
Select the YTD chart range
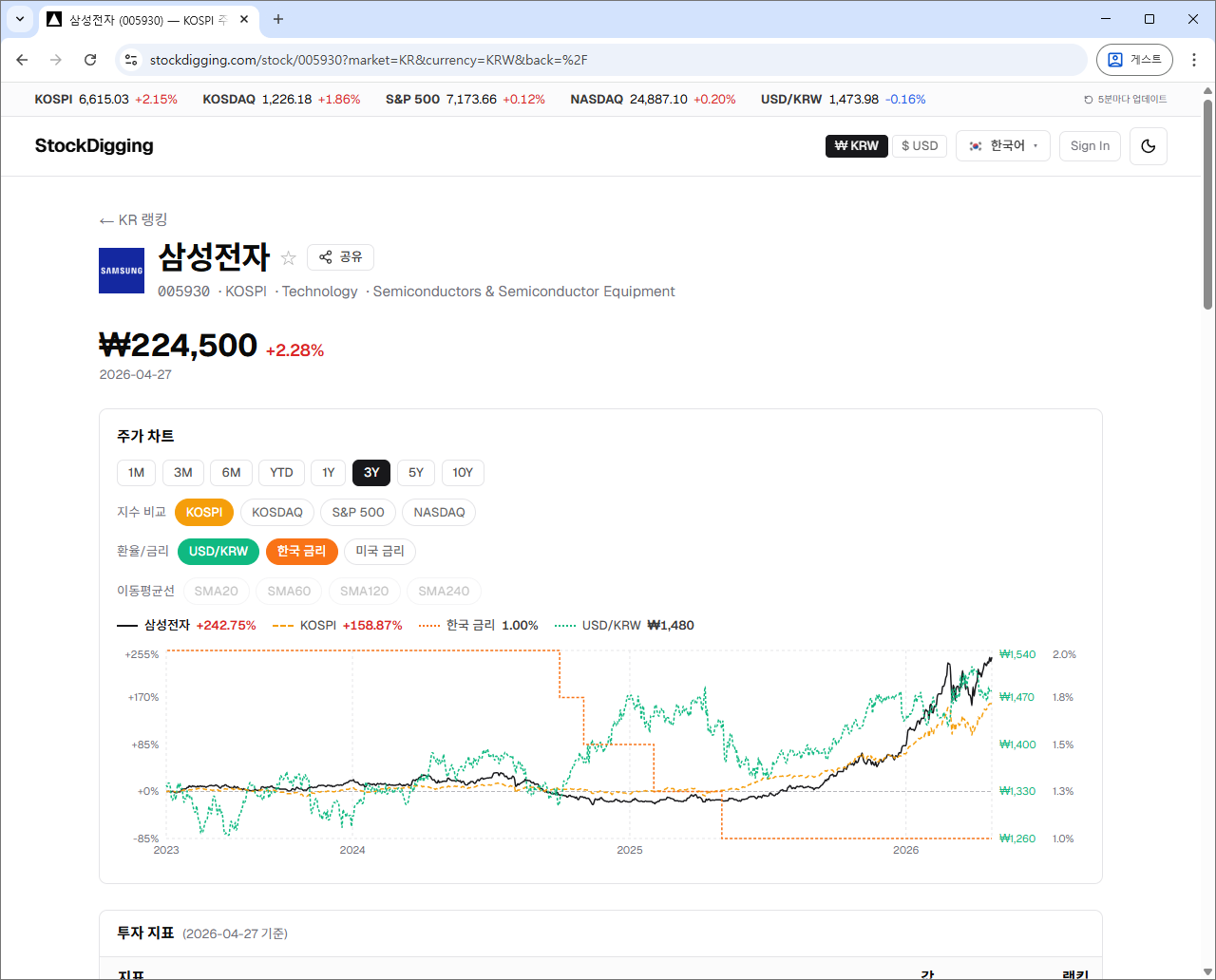[281, 473]
